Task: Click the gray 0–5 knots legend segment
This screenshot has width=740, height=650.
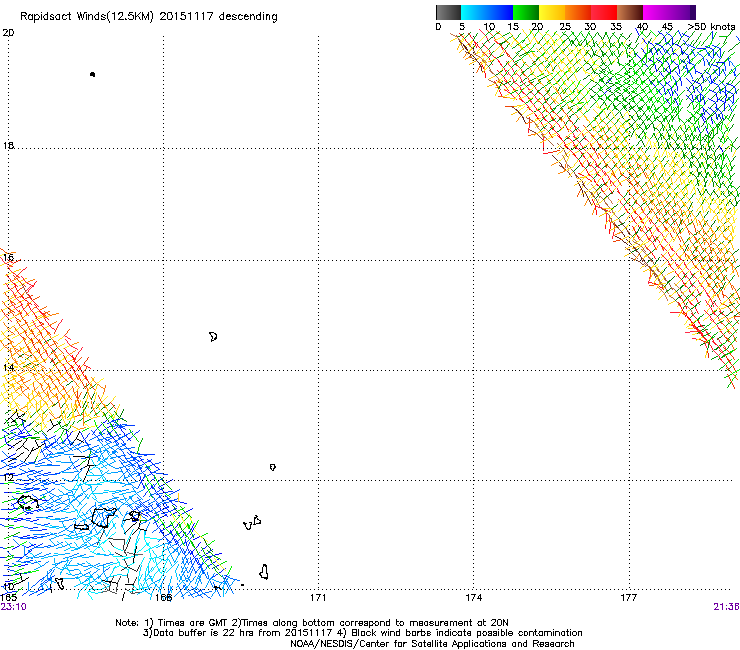Action: [449, 12]
